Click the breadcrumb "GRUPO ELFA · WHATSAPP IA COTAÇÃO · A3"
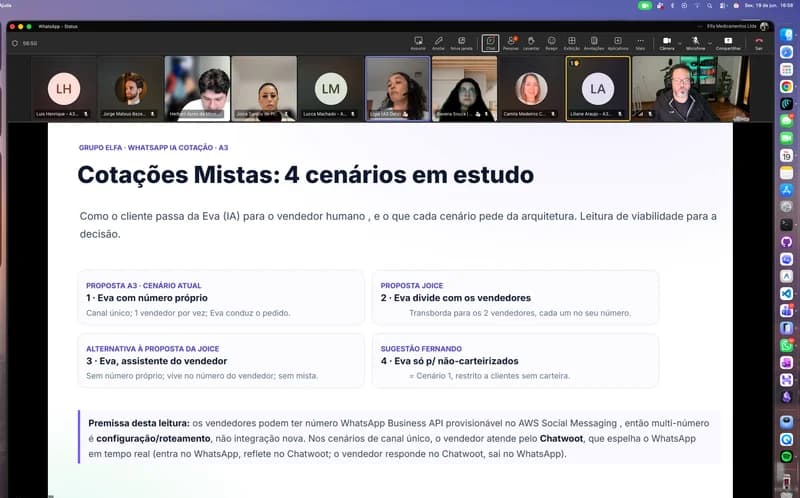The height and width of the screenshot is (498, 800). click(153, 147)
